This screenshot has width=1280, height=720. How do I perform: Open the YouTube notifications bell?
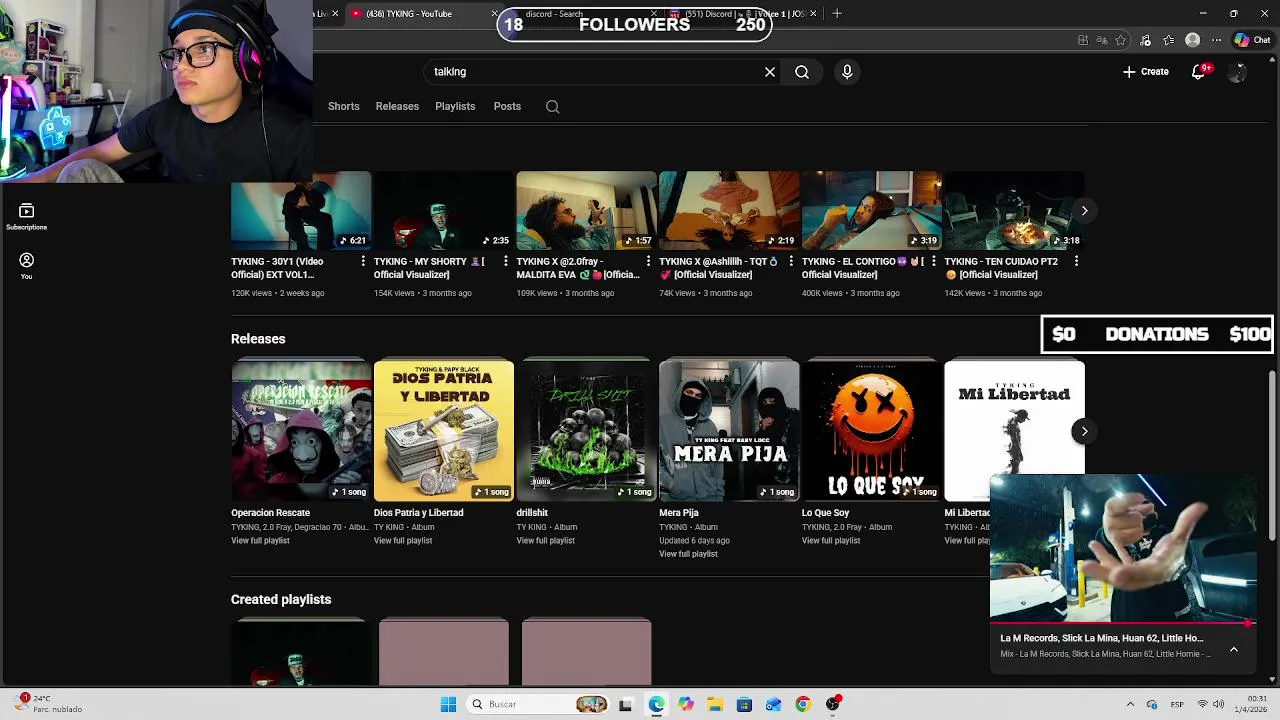(x=1199, y=72)
